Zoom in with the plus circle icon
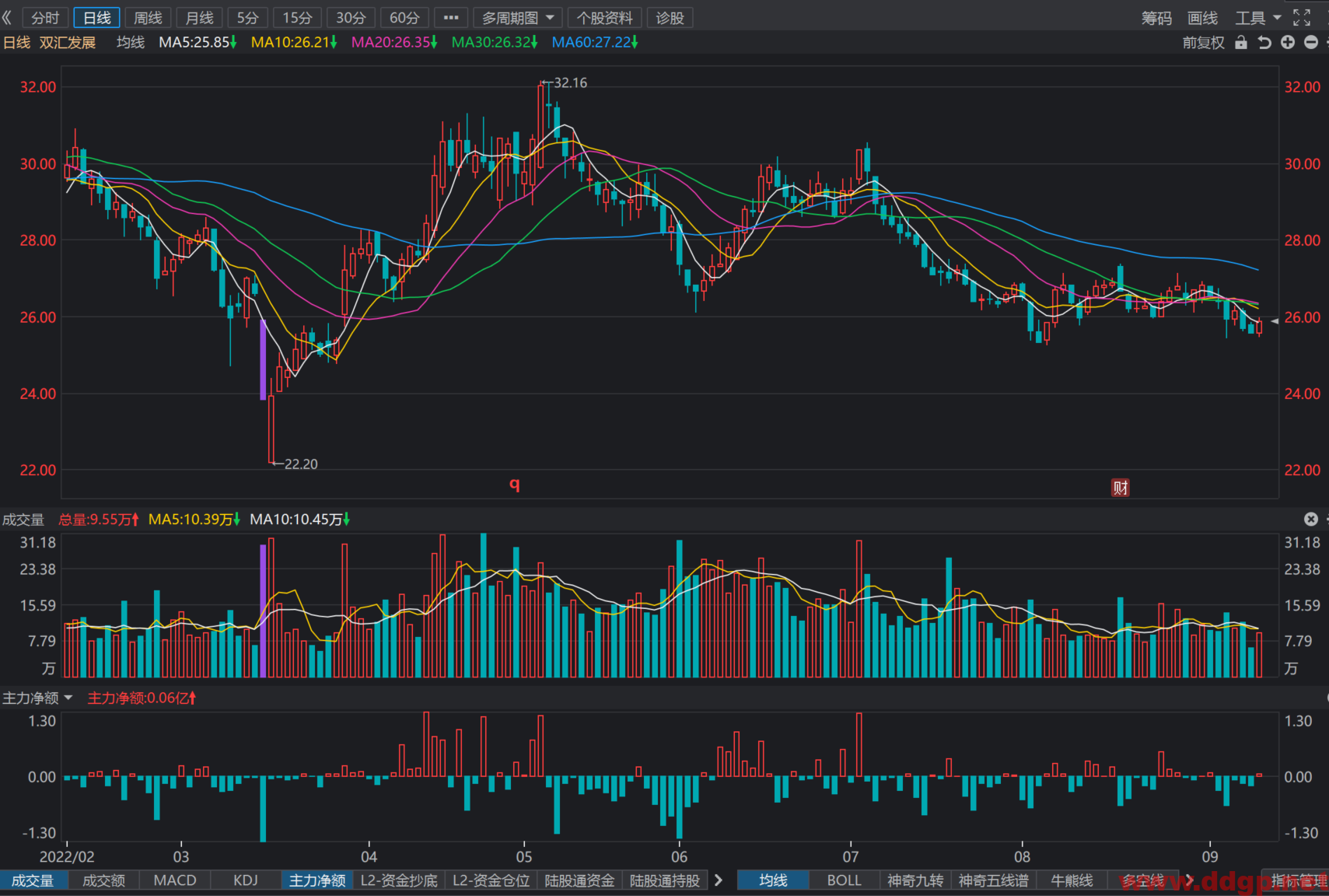The image size is (1329, 896). pyautogui.click(x=1288, y=42)
